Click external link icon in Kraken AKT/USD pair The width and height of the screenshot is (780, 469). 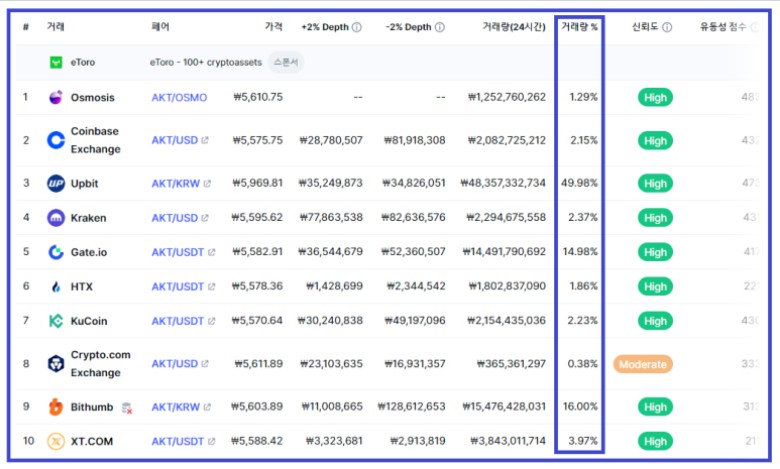204,218
